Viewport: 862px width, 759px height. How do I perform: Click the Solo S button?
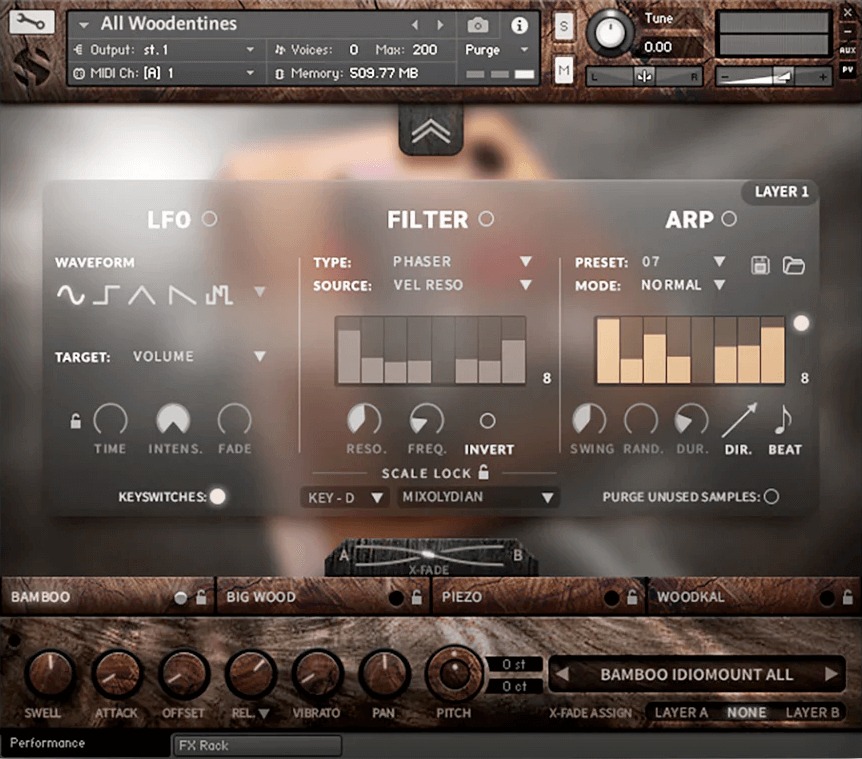click(x=564, y=26)
